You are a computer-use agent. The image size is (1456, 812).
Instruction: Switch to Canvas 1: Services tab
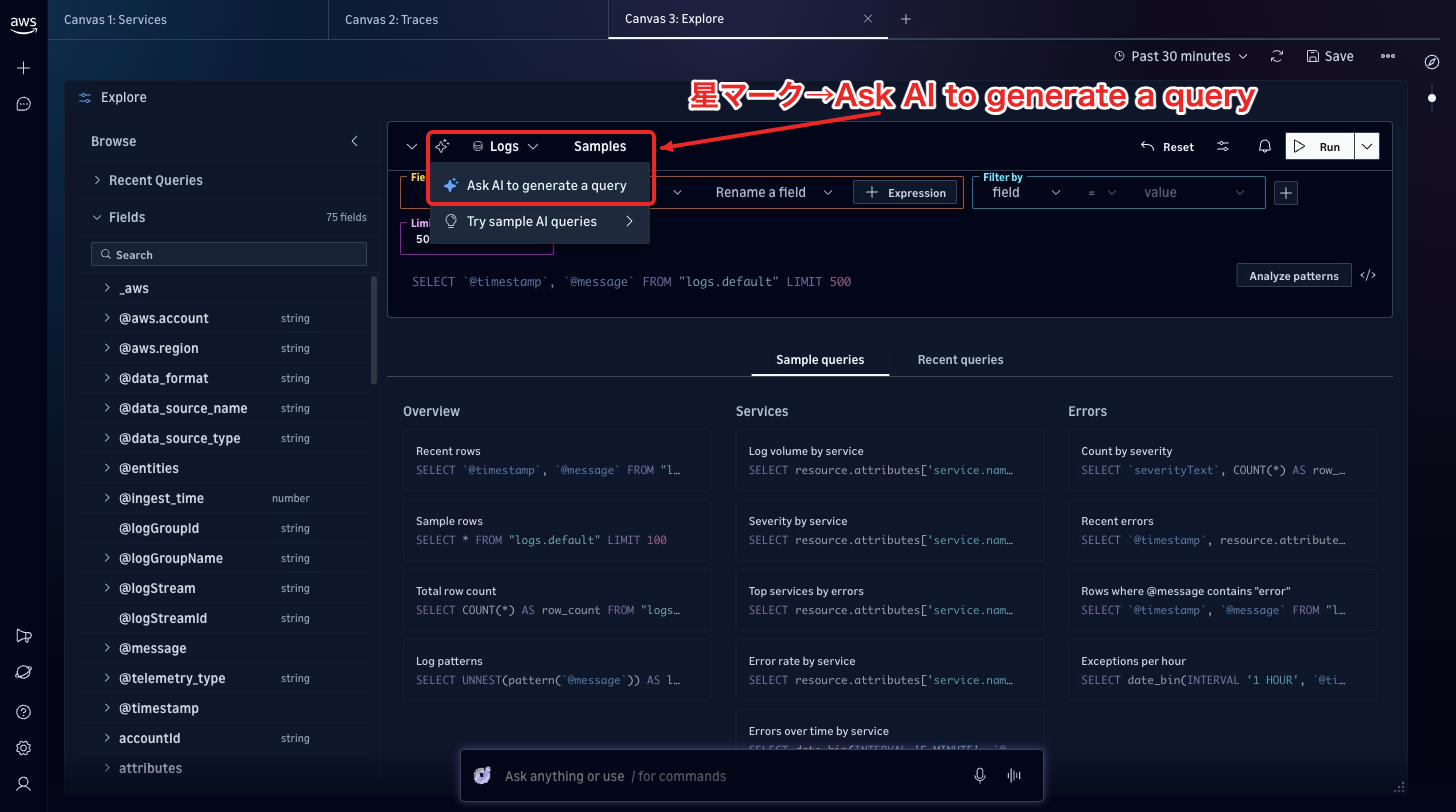click(188, 19)
